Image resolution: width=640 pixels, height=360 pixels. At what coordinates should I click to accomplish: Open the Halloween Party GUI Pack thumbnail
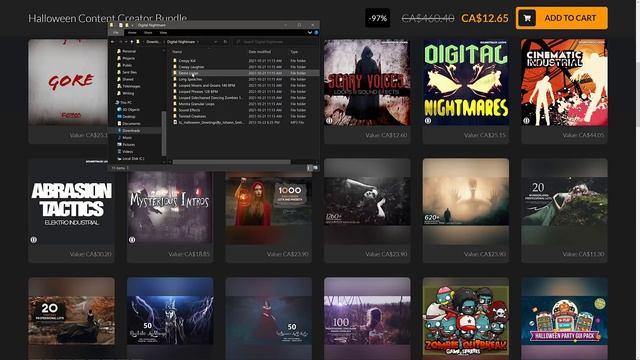point(564,318)
